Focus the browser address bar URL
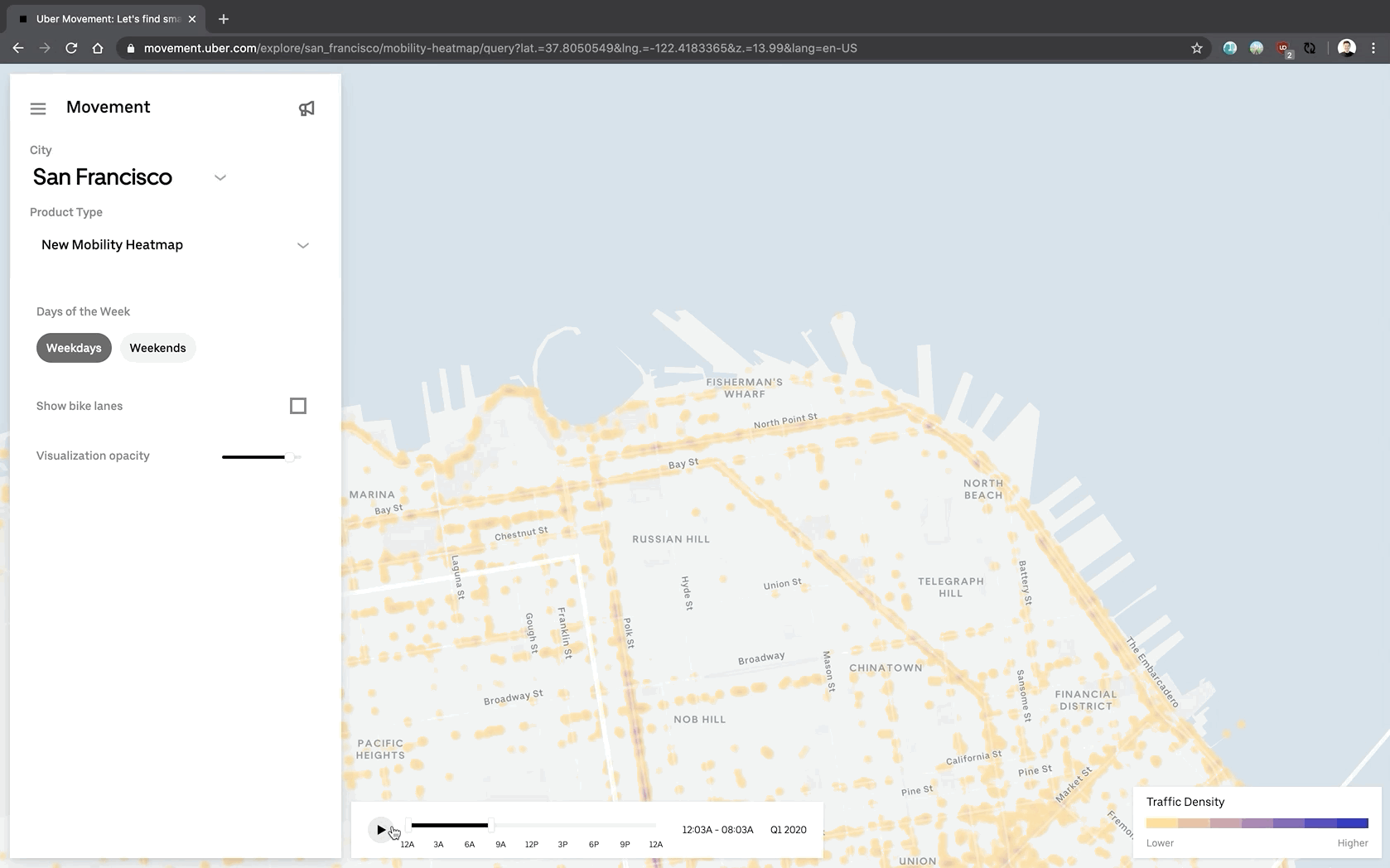1390x868 pixels. [x=500, y=48]
